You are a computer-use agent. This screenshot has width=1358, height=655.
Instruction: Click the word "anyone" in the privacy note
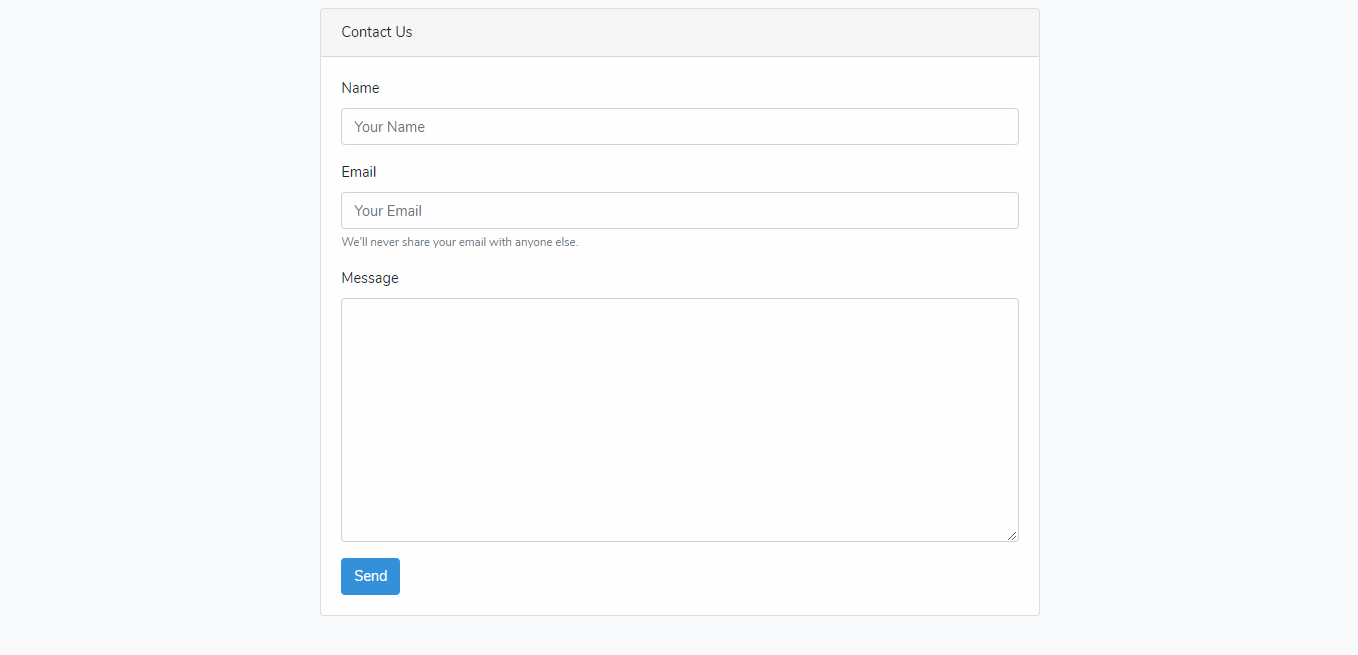(533, 242)
